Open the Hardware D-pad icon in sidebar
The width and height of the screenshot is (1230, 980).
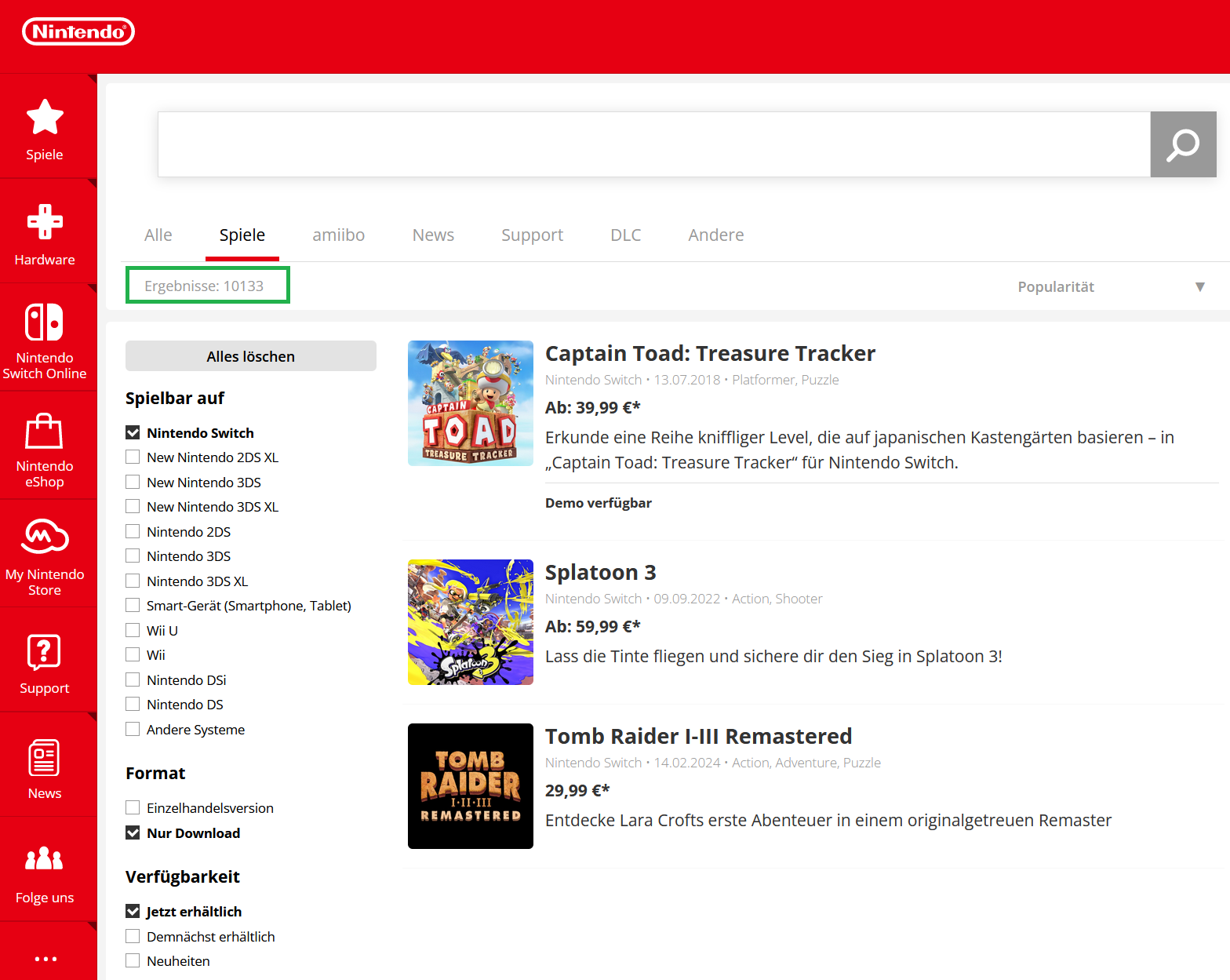[45, 222]
